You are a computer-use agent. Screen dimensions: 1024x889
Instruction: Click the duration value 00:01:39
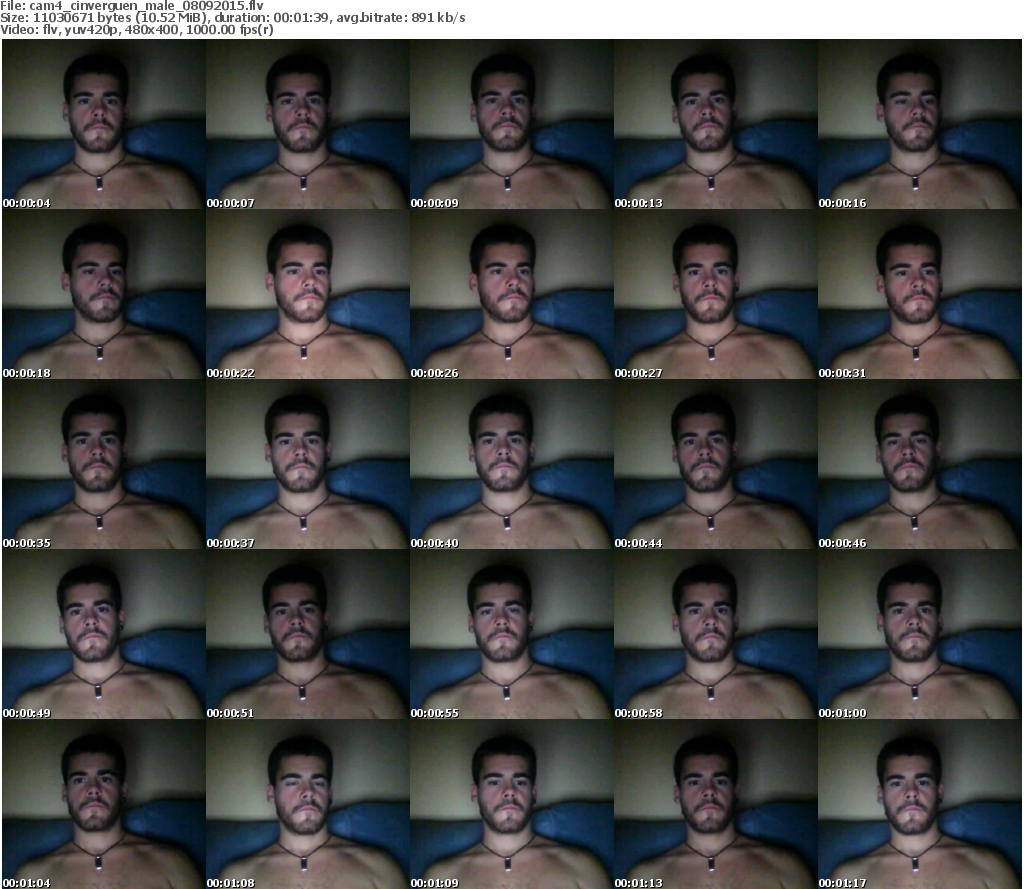(x=300, y=18)
